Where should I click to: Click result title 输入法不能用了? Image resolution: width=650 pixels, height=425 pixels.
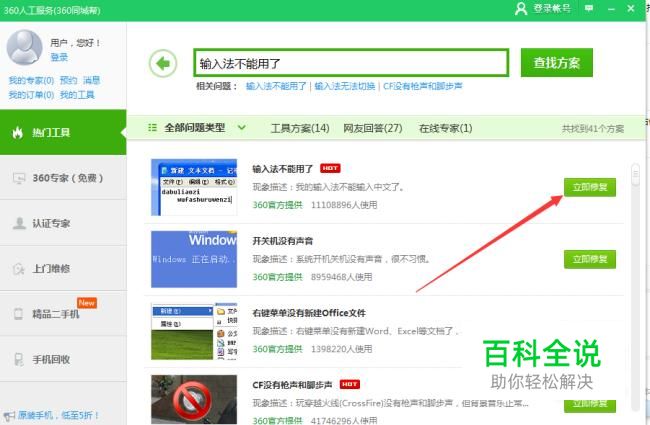click(x=283, y=169)
